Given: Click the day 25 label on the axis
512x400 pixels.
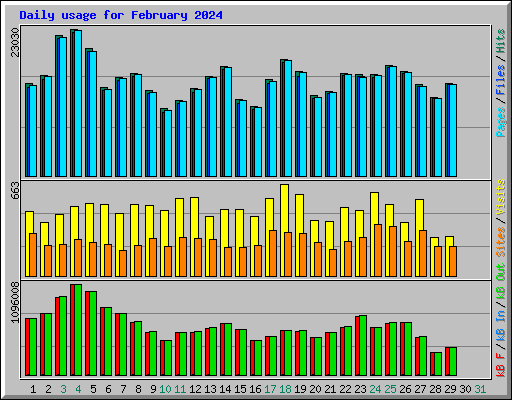Looking at the screenshot, I should point(390,389).
